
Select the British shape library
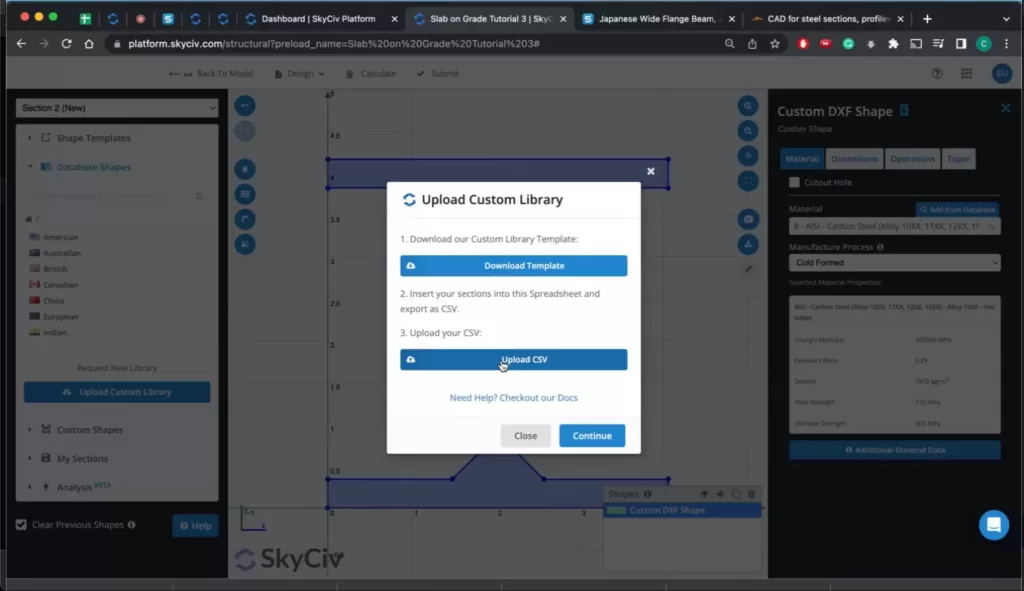[55, 269]
